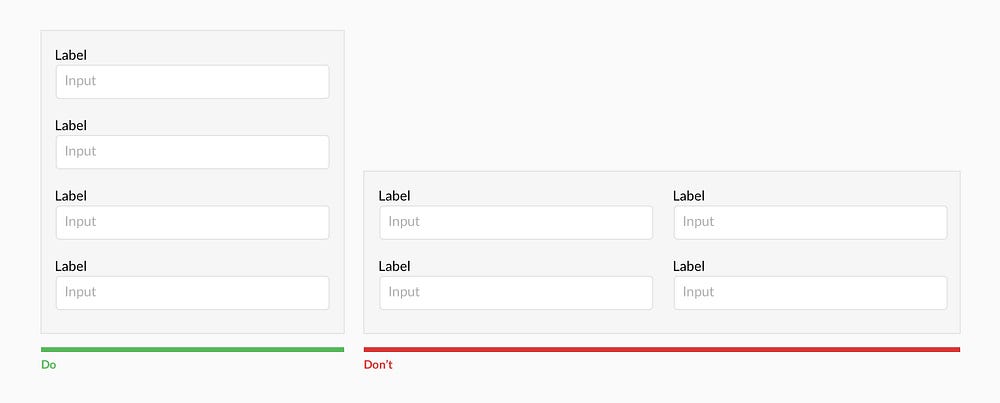Viewport: 1000px width, 403px height.
Task: Click the first Label in the single-column form
Action: [71, 56]
